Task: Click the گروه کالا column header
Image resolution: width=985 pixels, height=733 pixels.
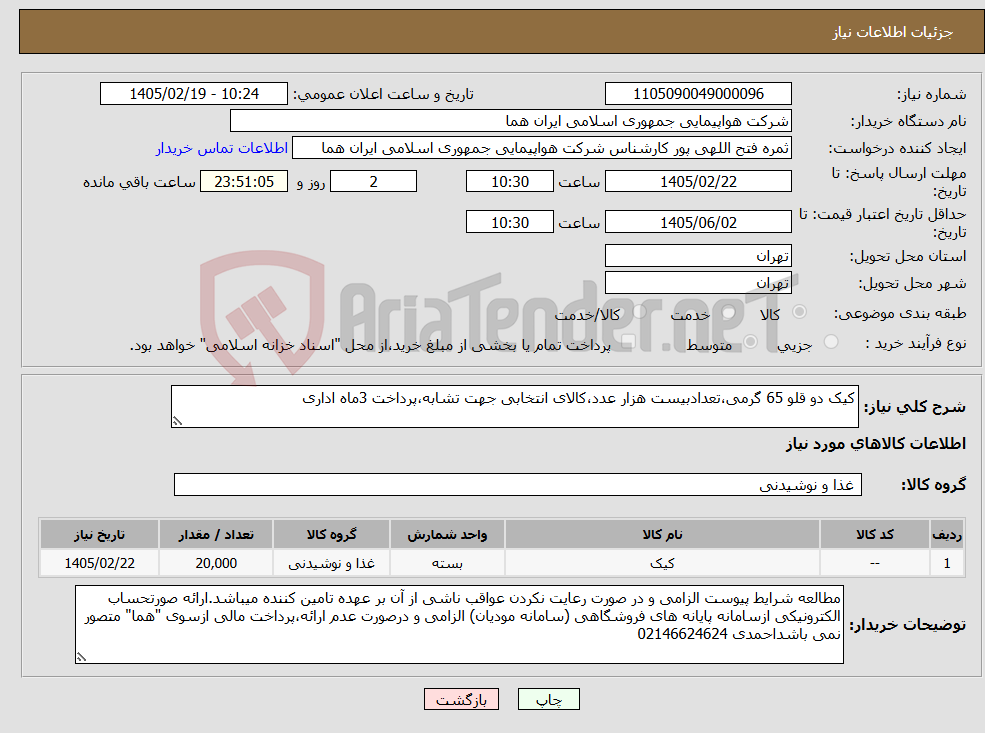Action: 331,535
